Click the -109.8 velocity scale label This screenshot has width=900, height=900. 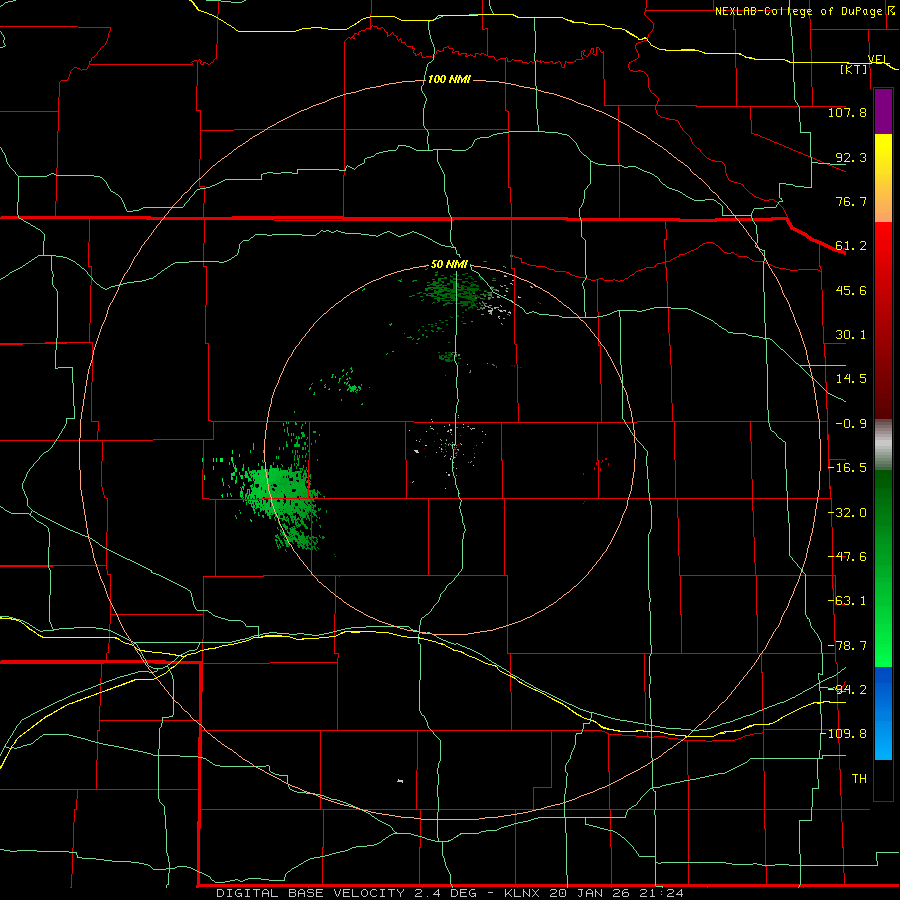(844, 734)
